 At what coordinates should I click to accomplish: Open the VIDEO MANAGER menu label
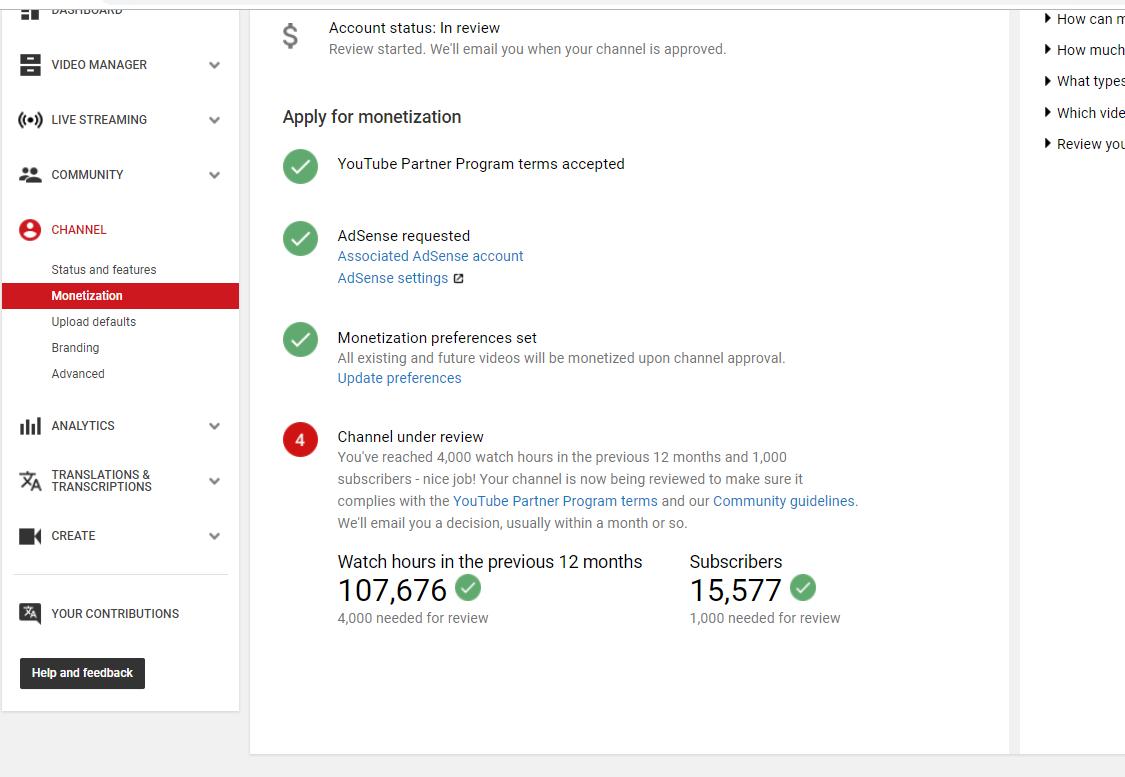click(99, 65)
